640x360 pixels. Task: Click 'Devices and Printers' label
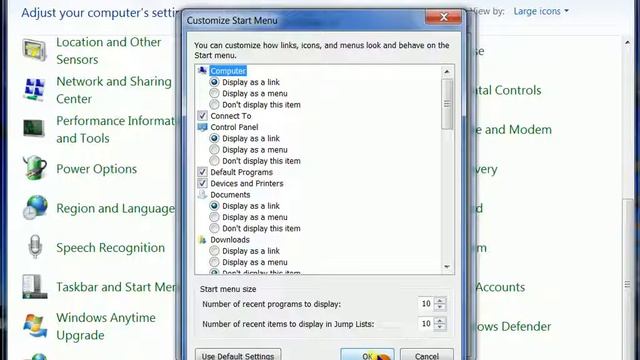(247, 183)
